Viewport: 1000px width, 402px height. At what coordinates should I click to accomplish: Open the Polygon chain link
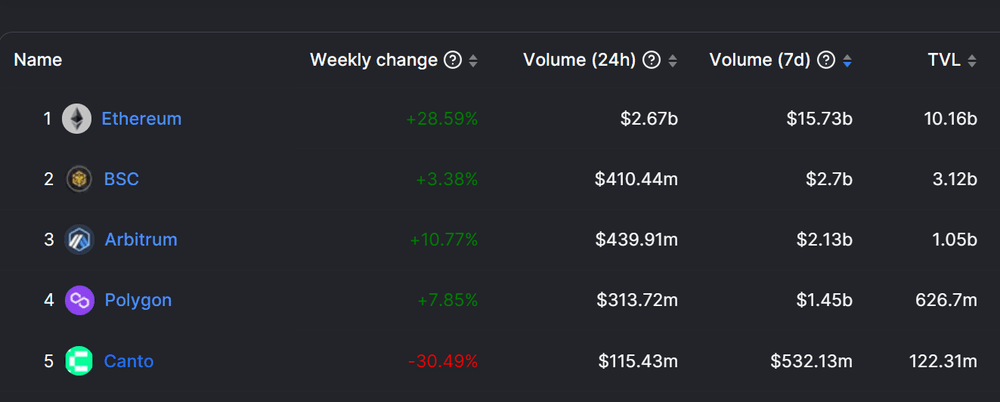[138, 300]
